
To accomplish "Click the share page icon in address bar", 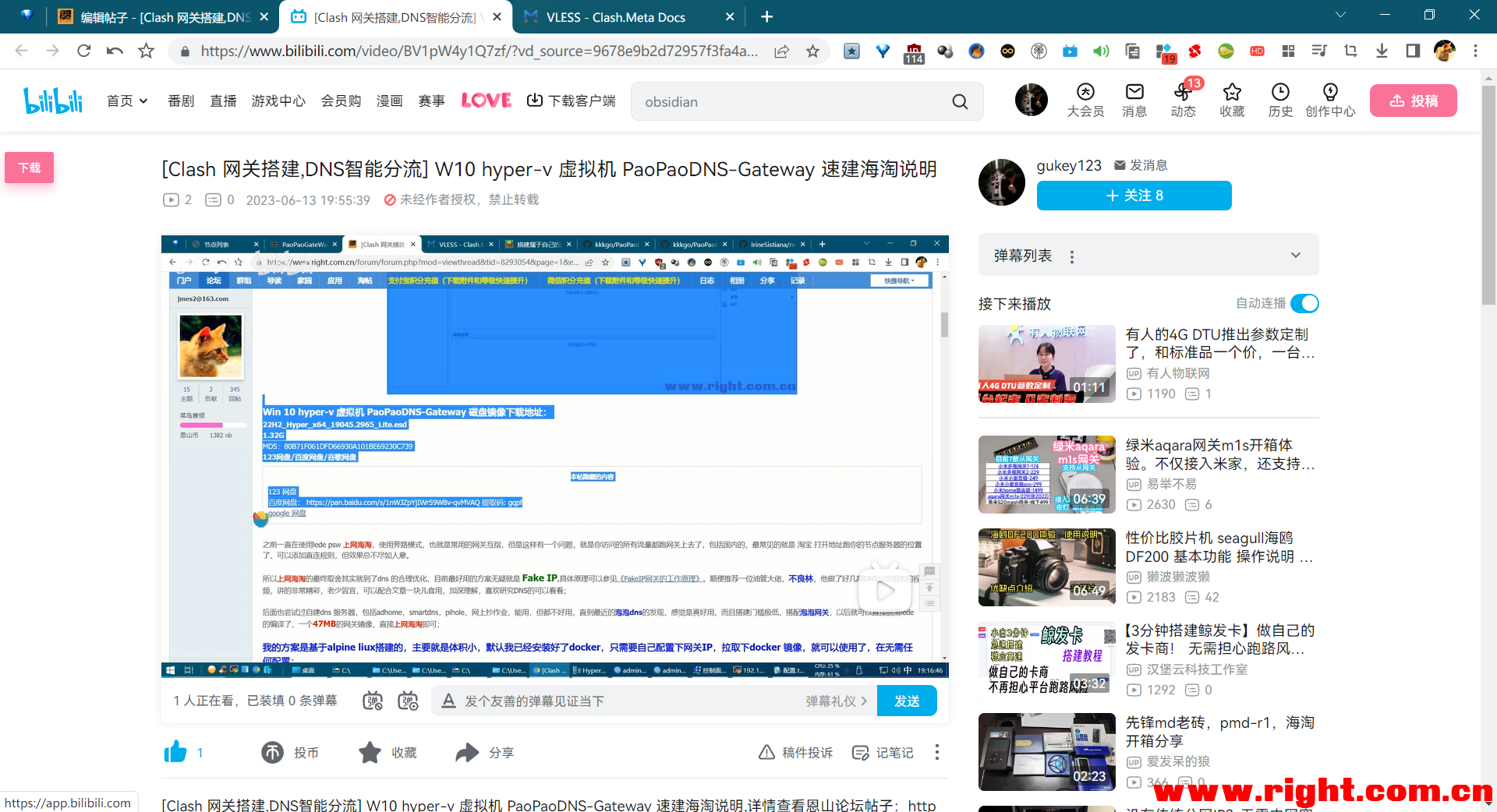I will click(x=781, y=51).
